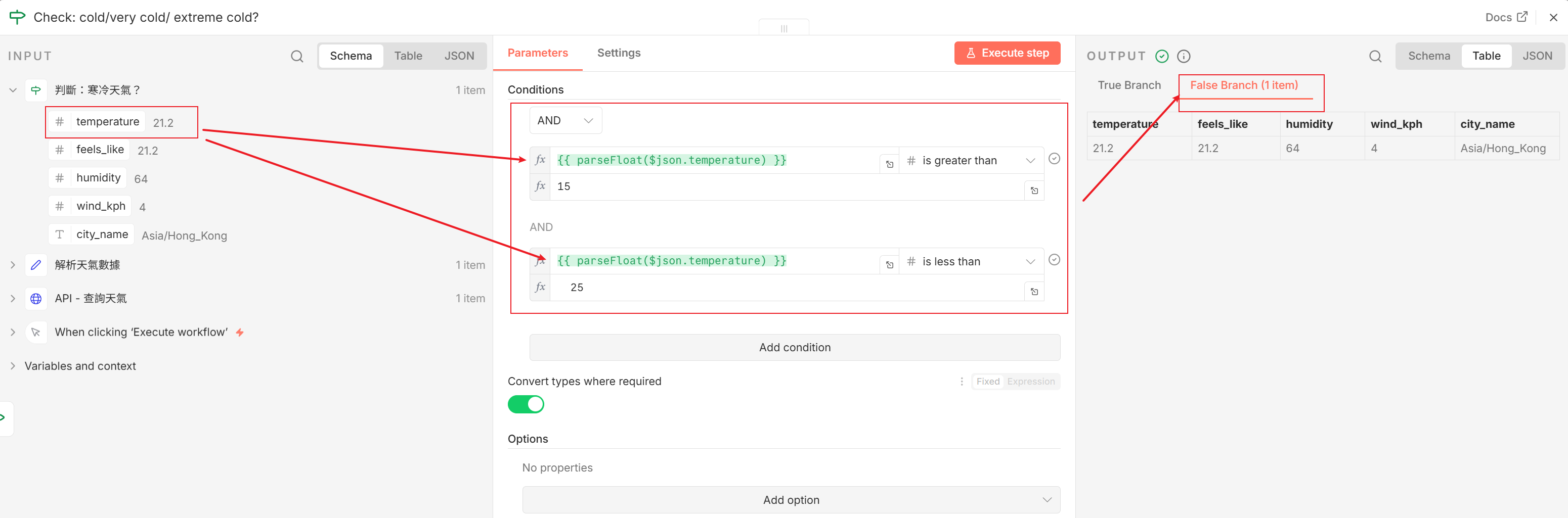The width and height of the screenshot is (1568, 518).
Task: Click the expand icon beside value 15
Action: click(x=1034, y=191)
